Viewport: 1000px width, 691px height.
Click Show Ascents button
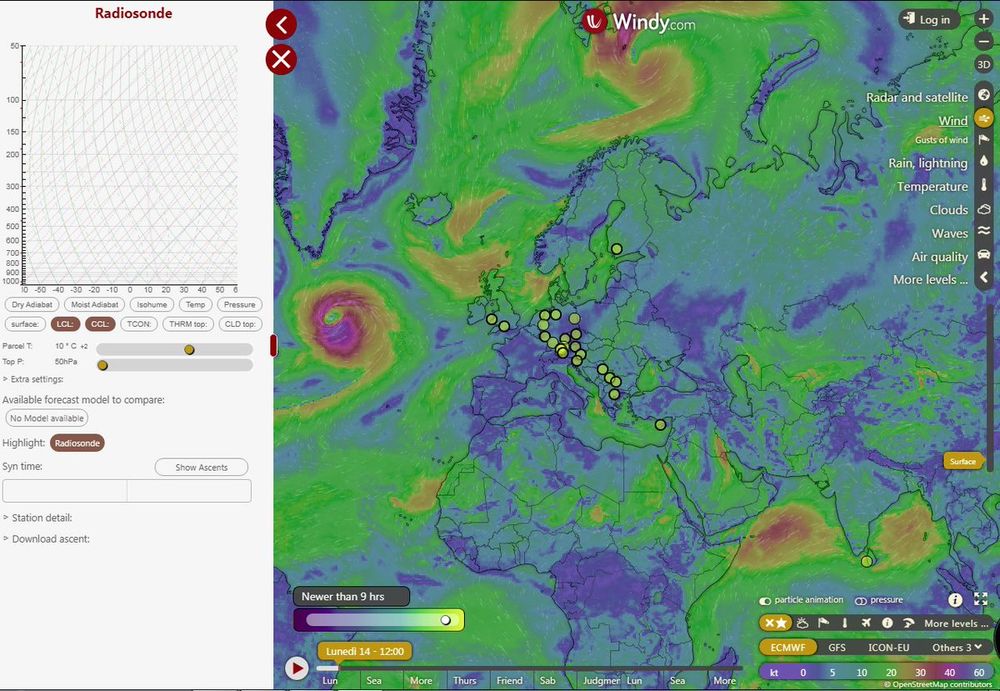202,467
